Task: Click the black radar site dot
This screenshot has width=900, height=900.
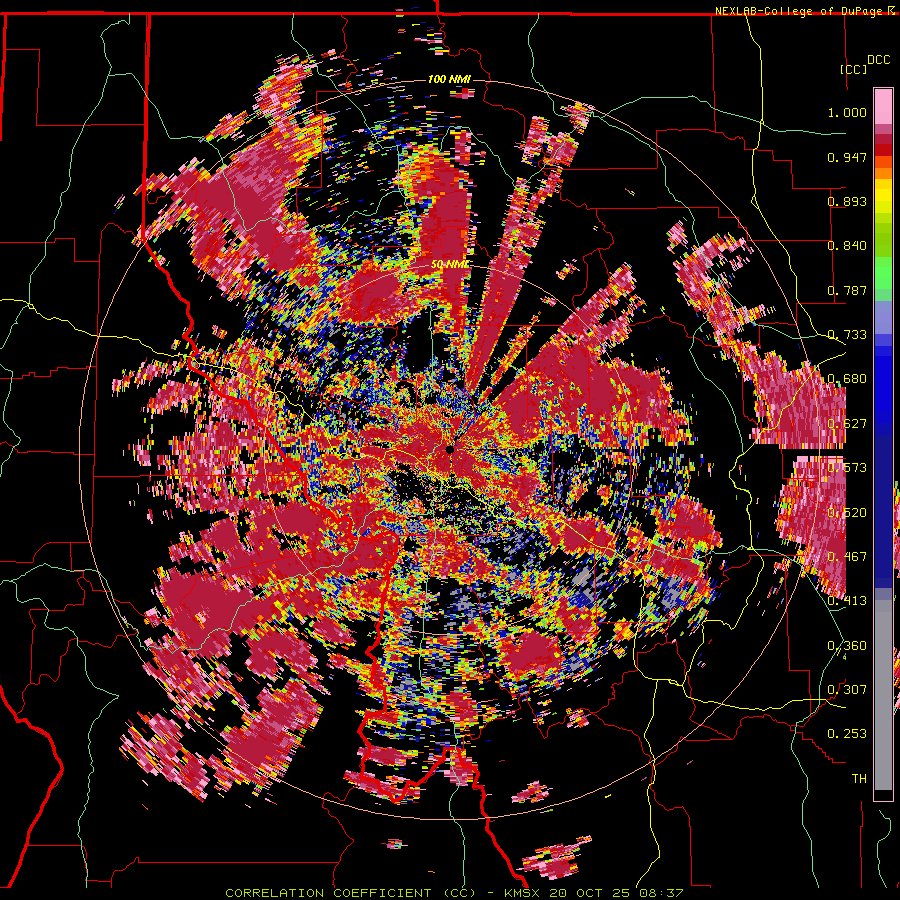Action: click(450, 450)
